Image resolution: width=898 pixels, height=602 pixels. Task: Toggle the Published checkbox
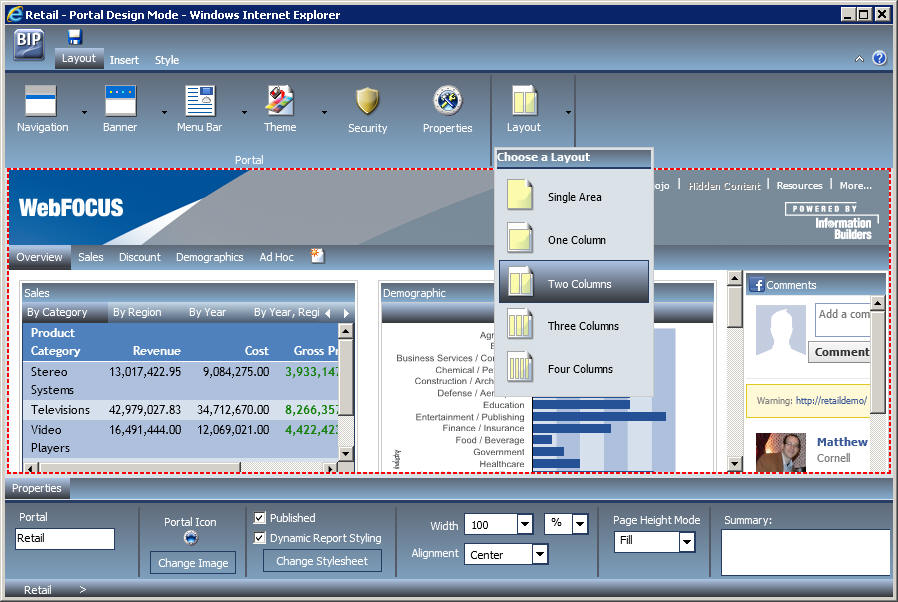[x=259, y=518]
